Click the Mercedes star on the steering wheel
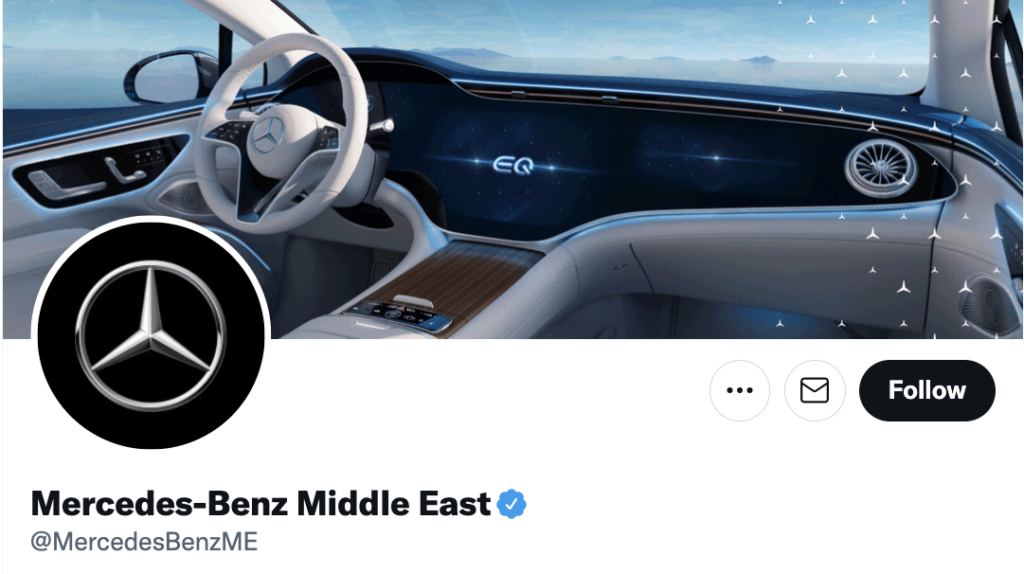This screenshot has height=574, width=1024. (266, 137)
